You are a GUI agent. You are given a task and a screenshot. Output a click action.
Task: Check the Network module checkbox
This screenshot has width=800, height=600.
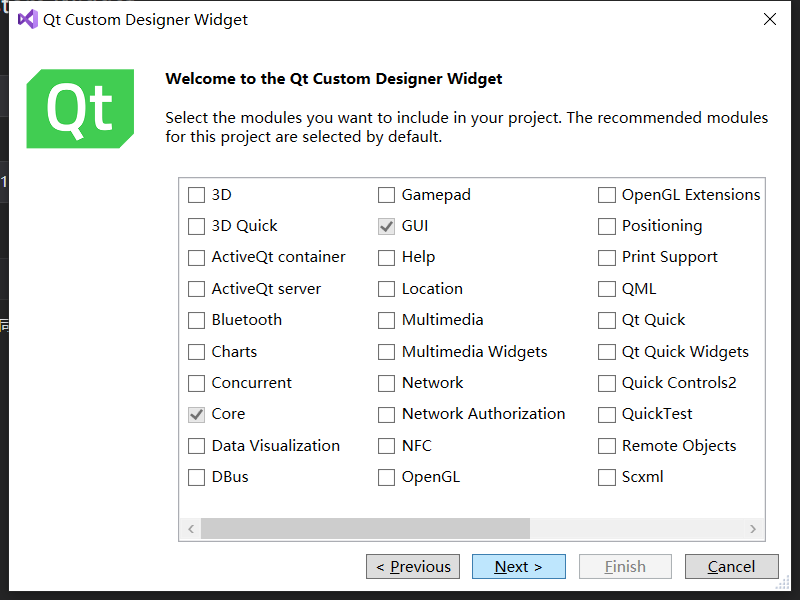pyautogui.click(x=386, y=383)
